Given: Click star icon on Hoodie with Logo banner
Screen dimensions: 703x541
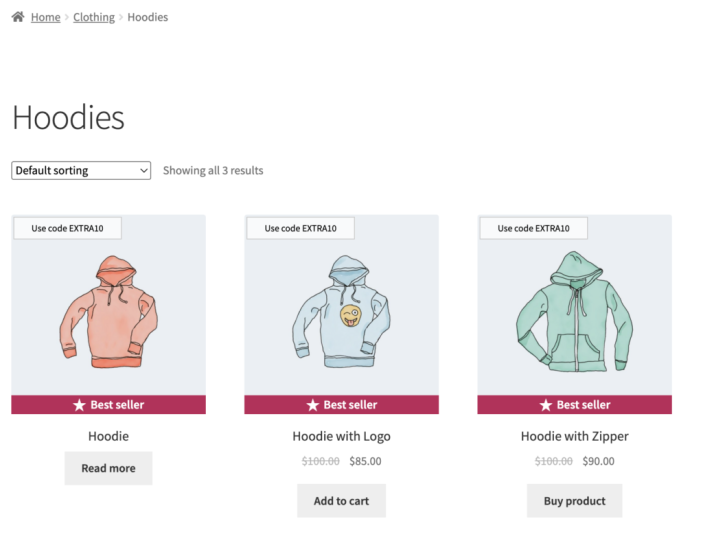Looking at the screenshot, I should pyautogui.click(x=312, y=405).
